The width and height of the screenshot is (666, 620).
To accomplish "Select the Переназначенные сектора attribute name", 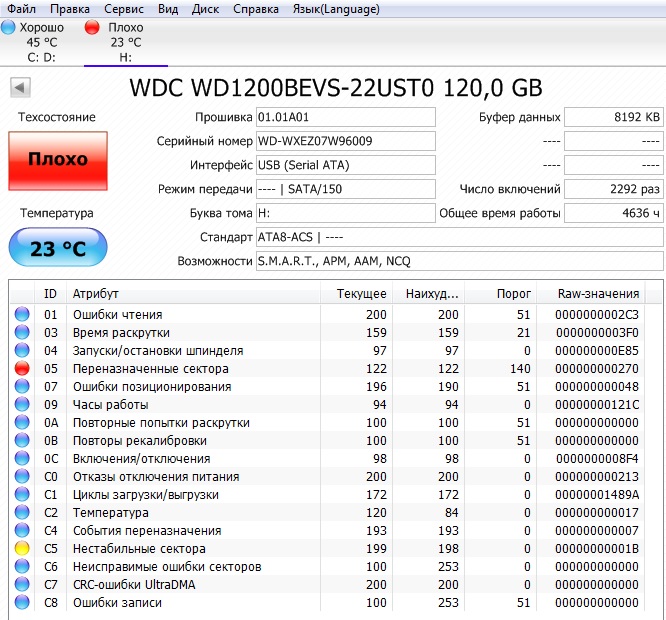I will (x=151, y=369).
